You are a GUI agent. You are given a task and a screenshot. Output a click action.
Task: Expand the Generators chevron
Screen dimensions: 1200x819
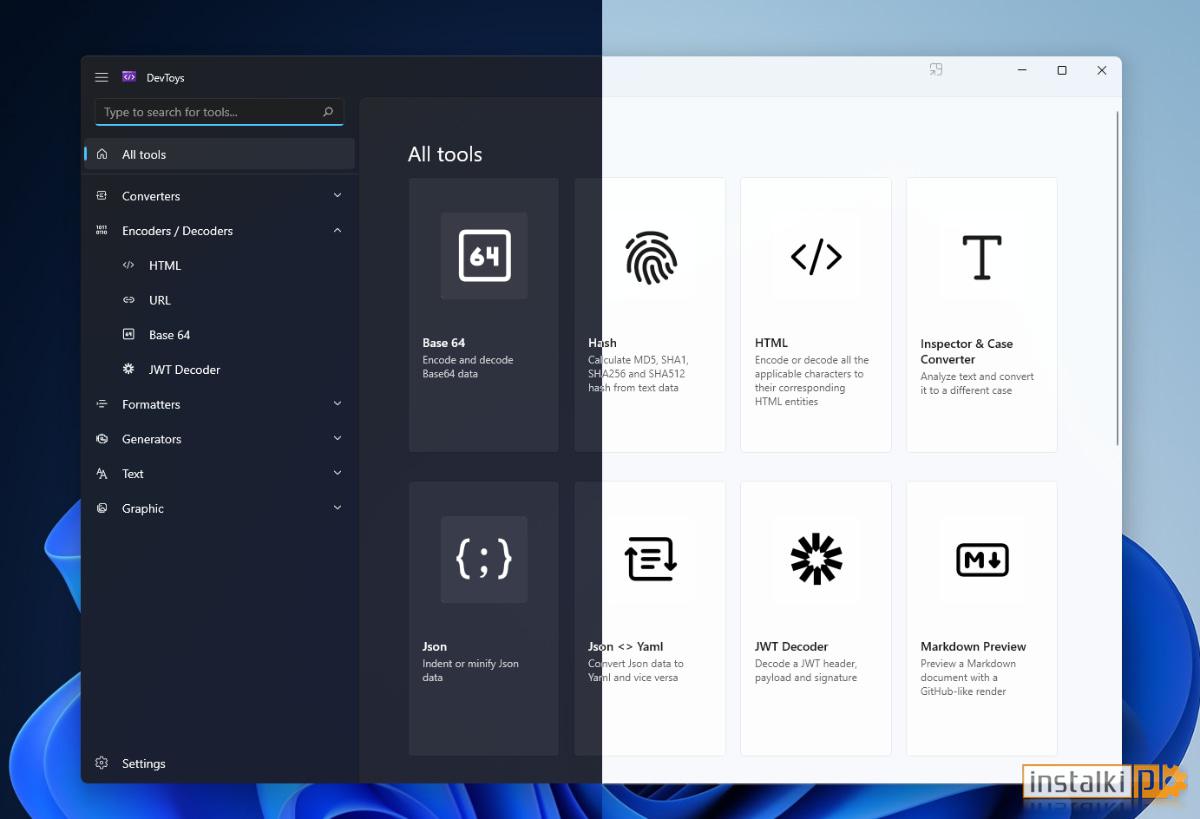(x=337, y=438)
